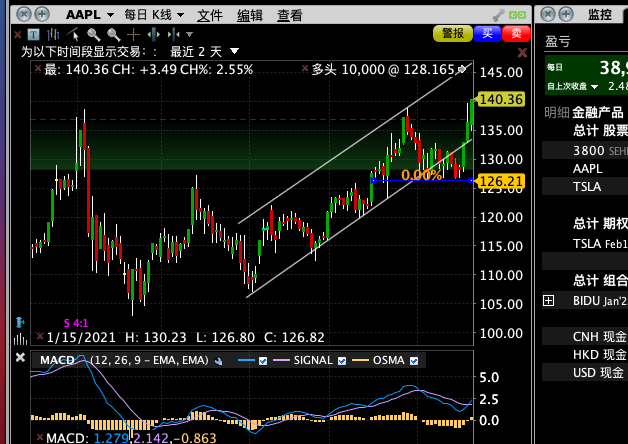Click the purple SIGNAL line color swatch
Screen dimensions: 628x444
click(281, 361)
